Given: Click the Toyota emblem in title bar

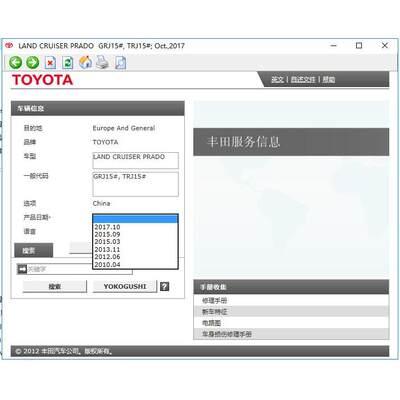Looking at the screenshot, I should (9, 45).
